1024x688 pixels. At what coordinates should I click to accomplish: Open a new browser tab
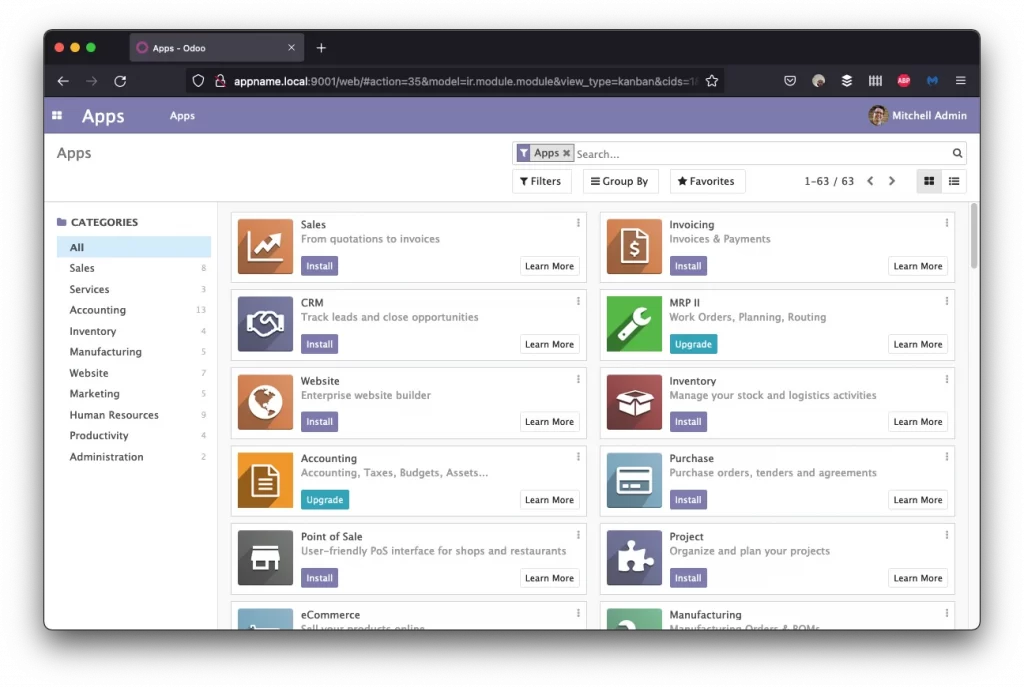(321, 48)
